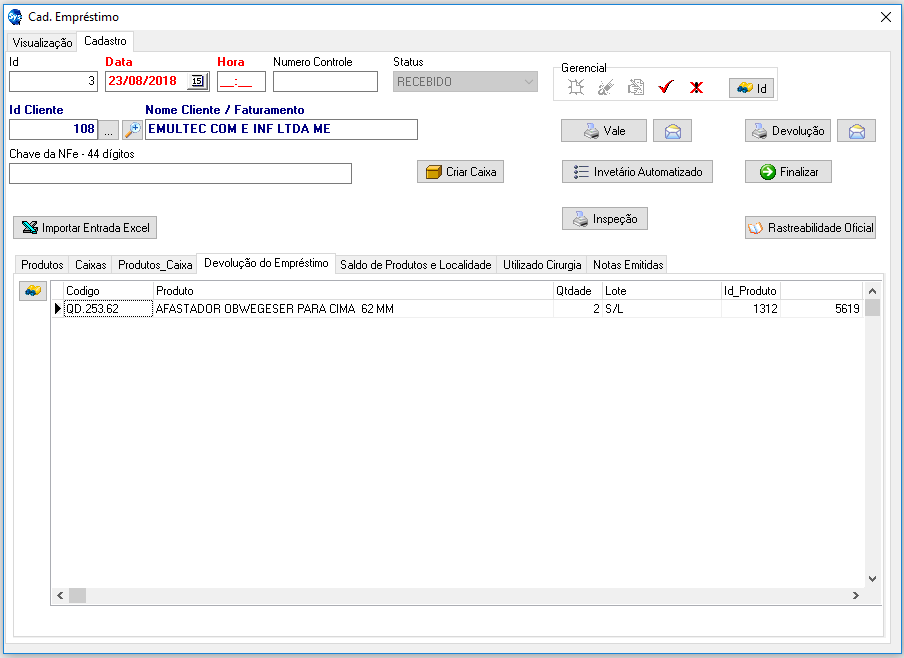The height and width of the screenshot is (658, 904).
Task: Click the ellipsis lookup button for Id Cliente
Action: pyautogui.click(x=109, y=129)
